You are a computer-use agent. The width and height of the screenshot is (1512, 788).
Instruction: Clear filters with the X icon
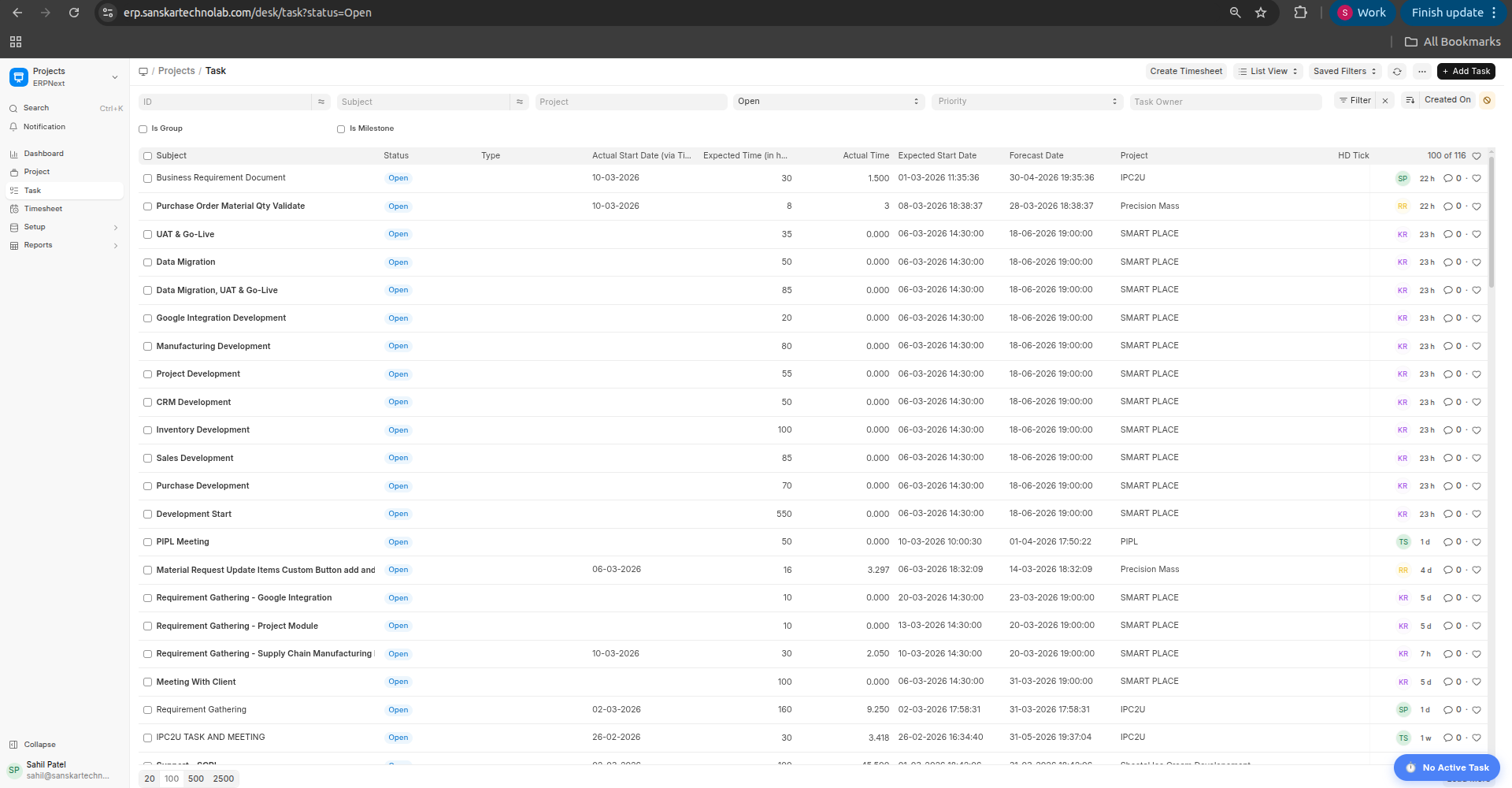coord(1385,101)
